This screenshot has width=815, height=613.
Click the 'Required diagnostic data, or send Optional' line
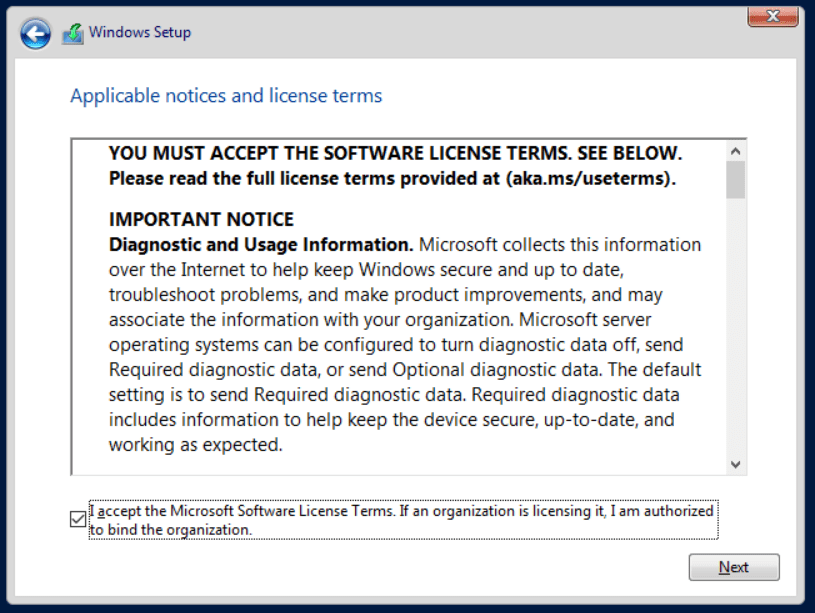(x=400, y=370)
